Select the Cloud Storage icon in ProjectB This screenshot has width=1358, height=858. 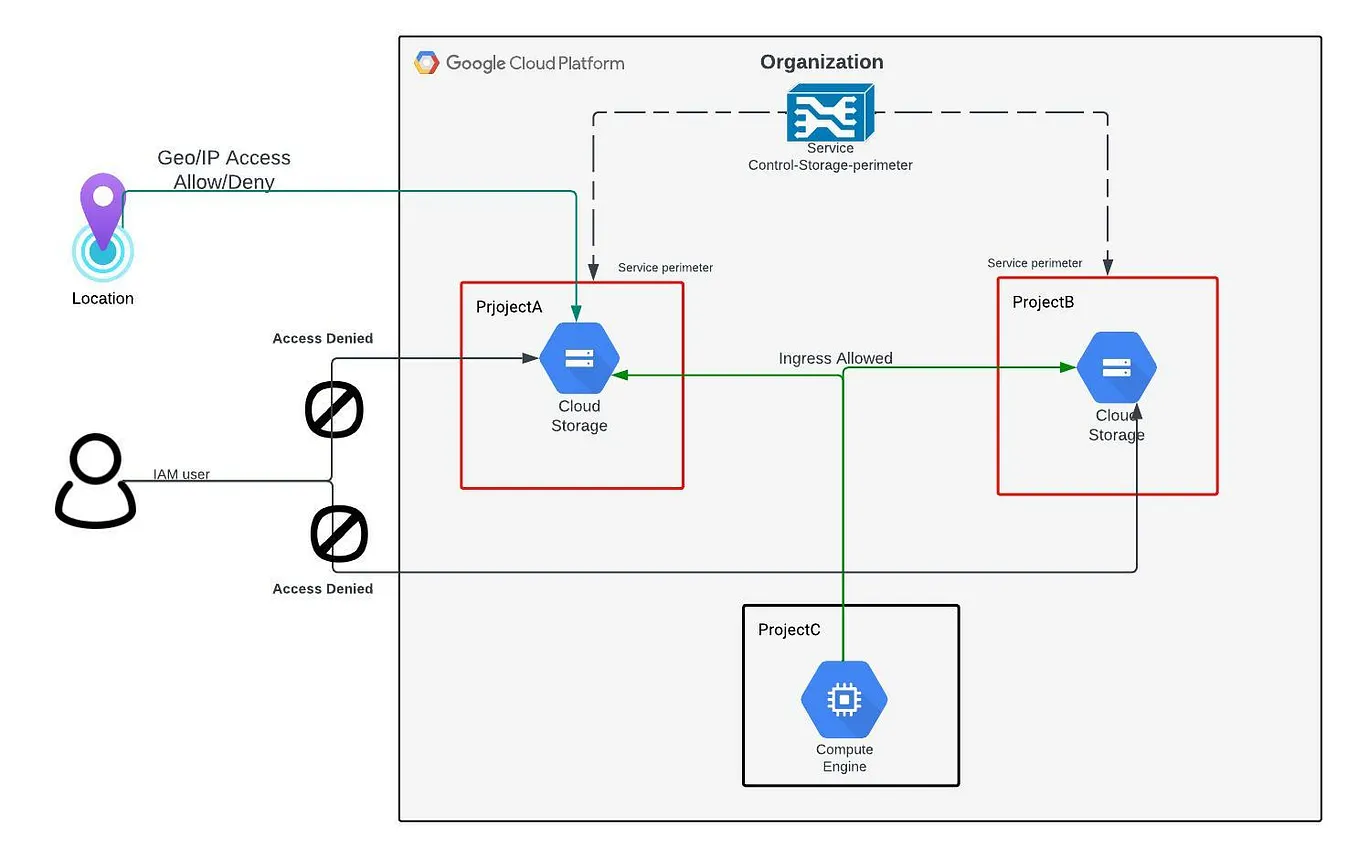point(1117,367)
